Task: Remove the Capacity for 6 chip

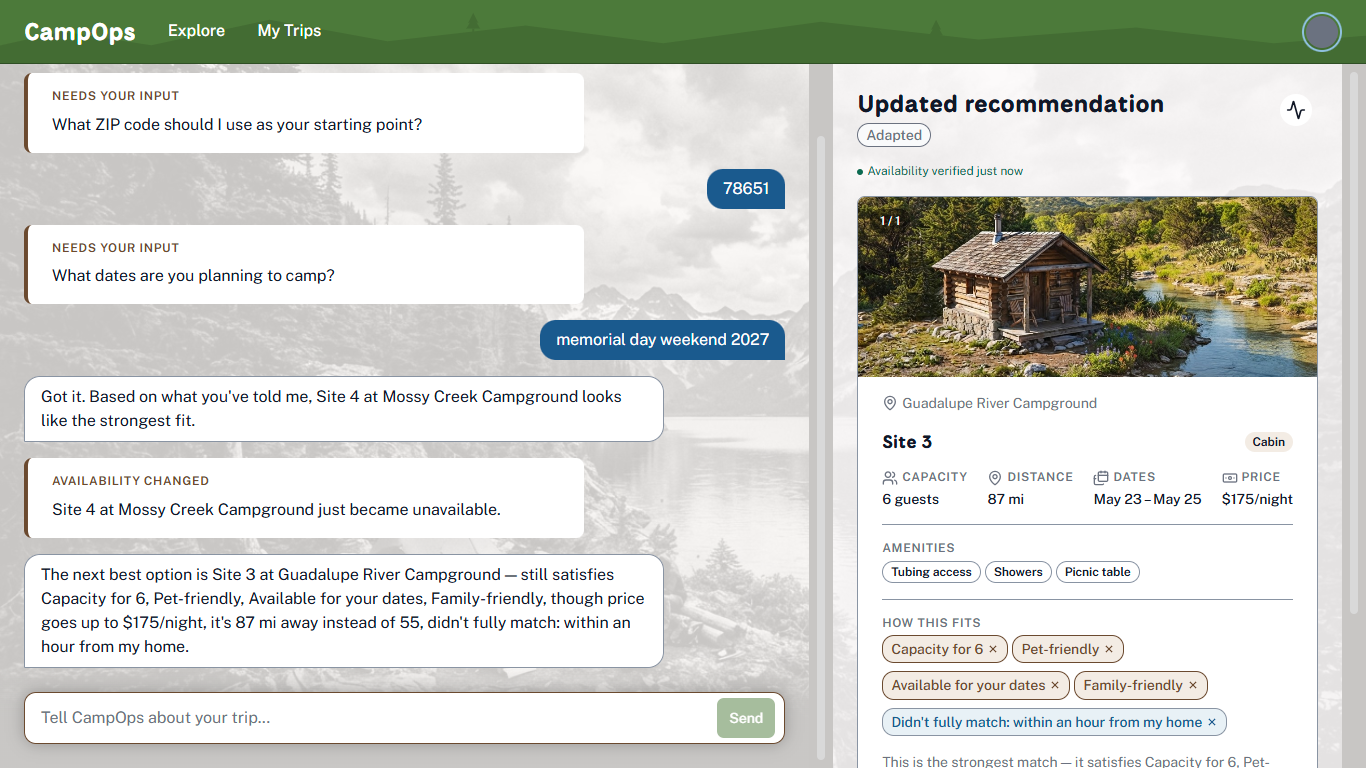Action: (993, 649)
